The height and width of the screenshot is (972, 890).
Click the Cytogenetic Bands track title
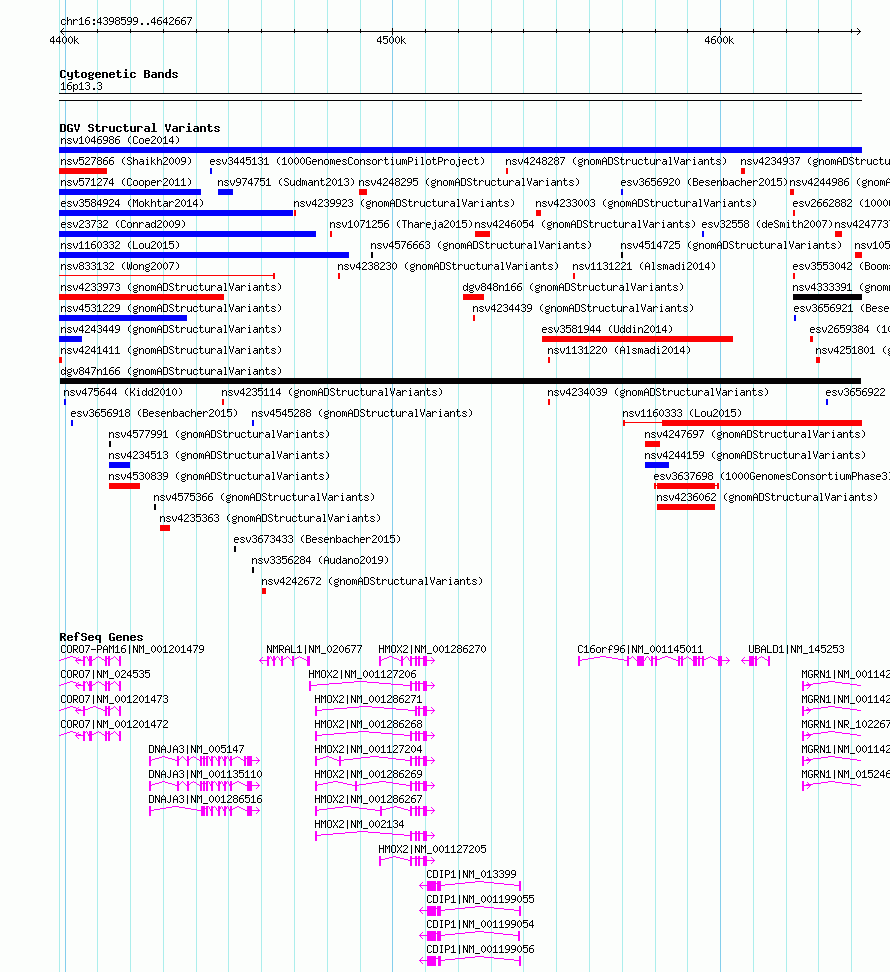119,74
